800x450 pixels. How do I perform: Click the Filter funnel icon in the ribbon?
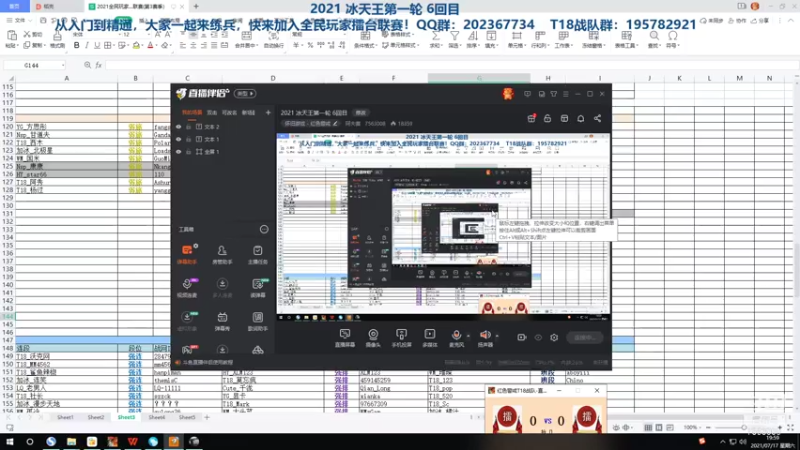click(454, 36)
